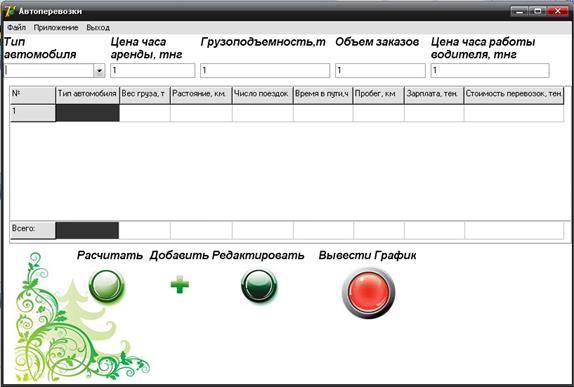Focus the Цена часа аренды field
Image resolution: width=574 pixels, height=387 pixels.
[x=153, y=70]
